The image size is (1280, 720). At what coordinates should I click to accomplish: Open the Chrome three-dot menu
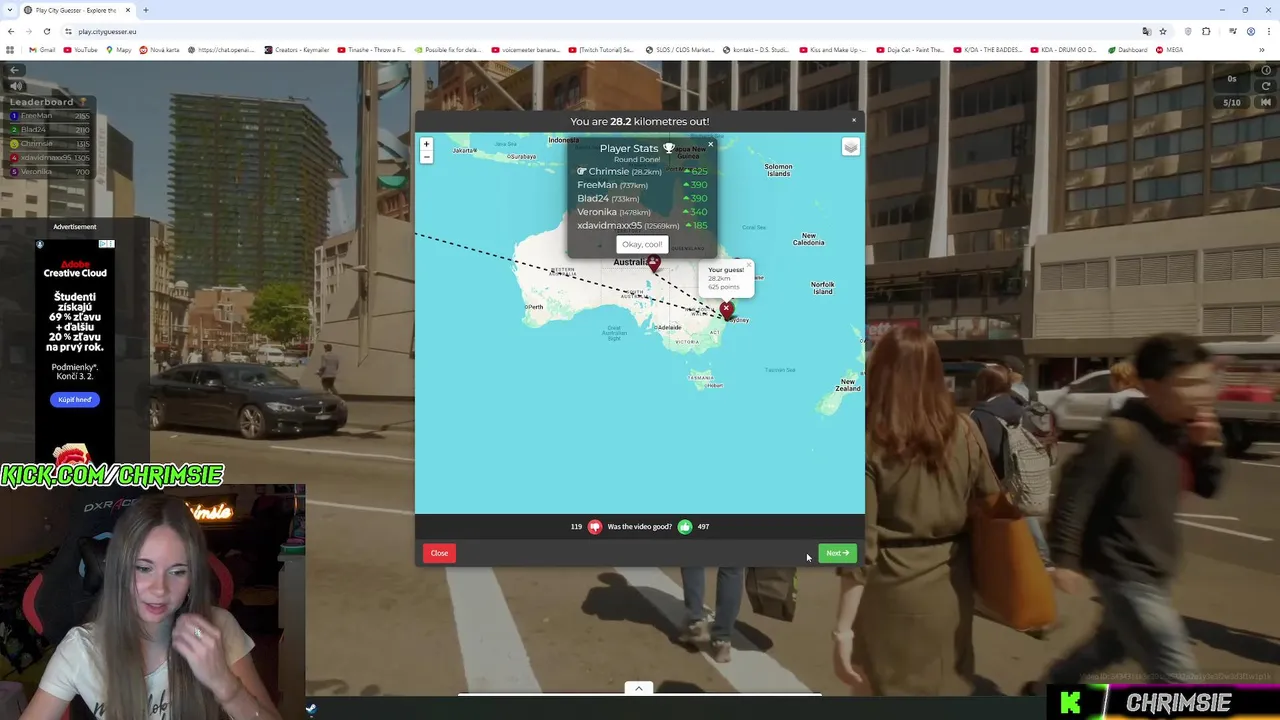point(1268,31)
